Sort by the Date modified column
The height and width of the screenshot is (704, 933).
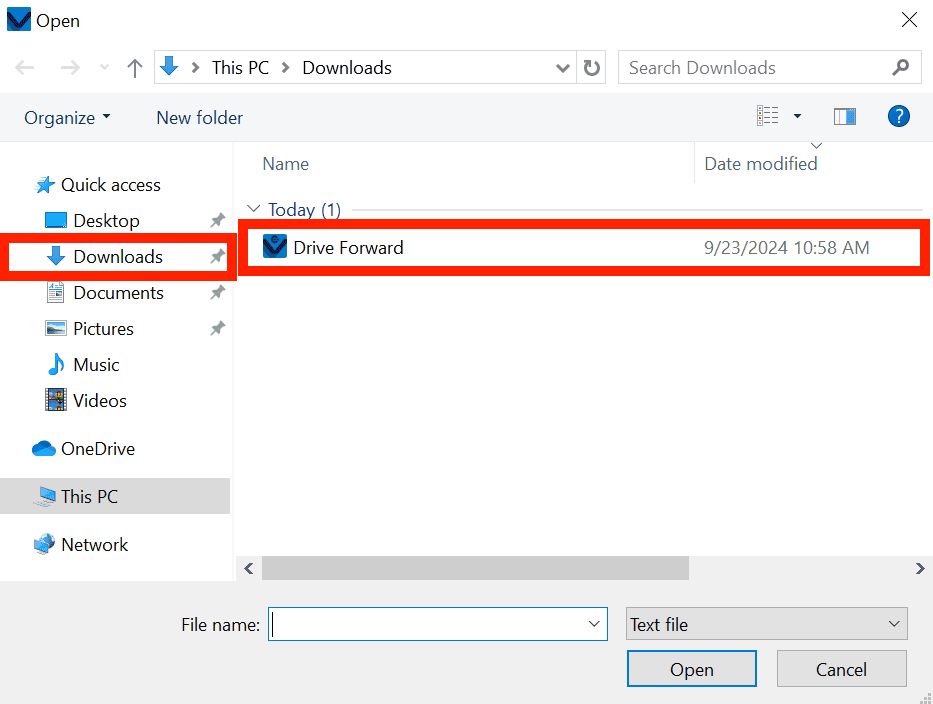pyautogui.click(x=760, y=164)
